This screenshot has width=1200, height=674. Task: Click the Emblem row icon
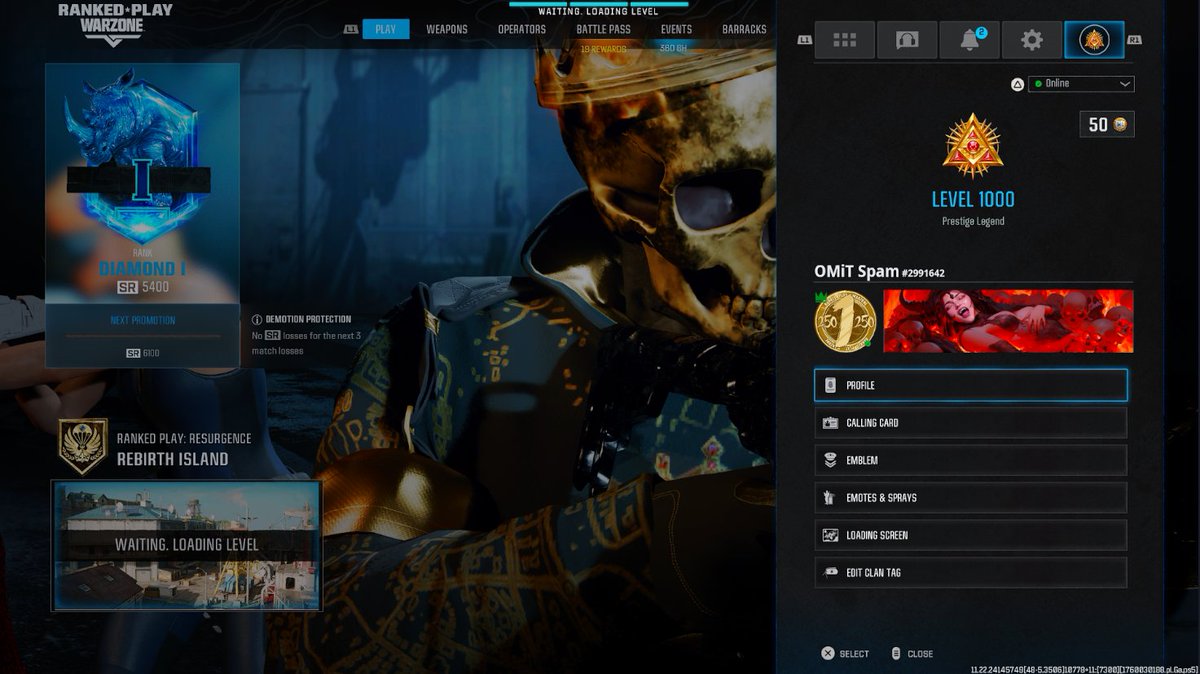point(829,460)
